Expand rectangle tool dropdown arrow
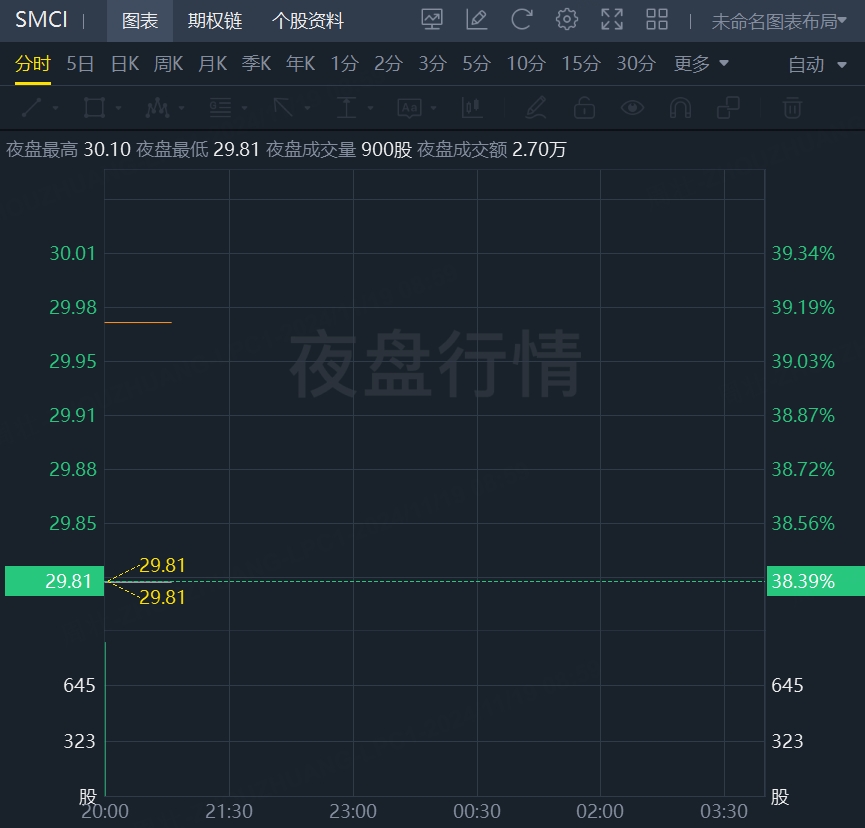 (119, 108)
